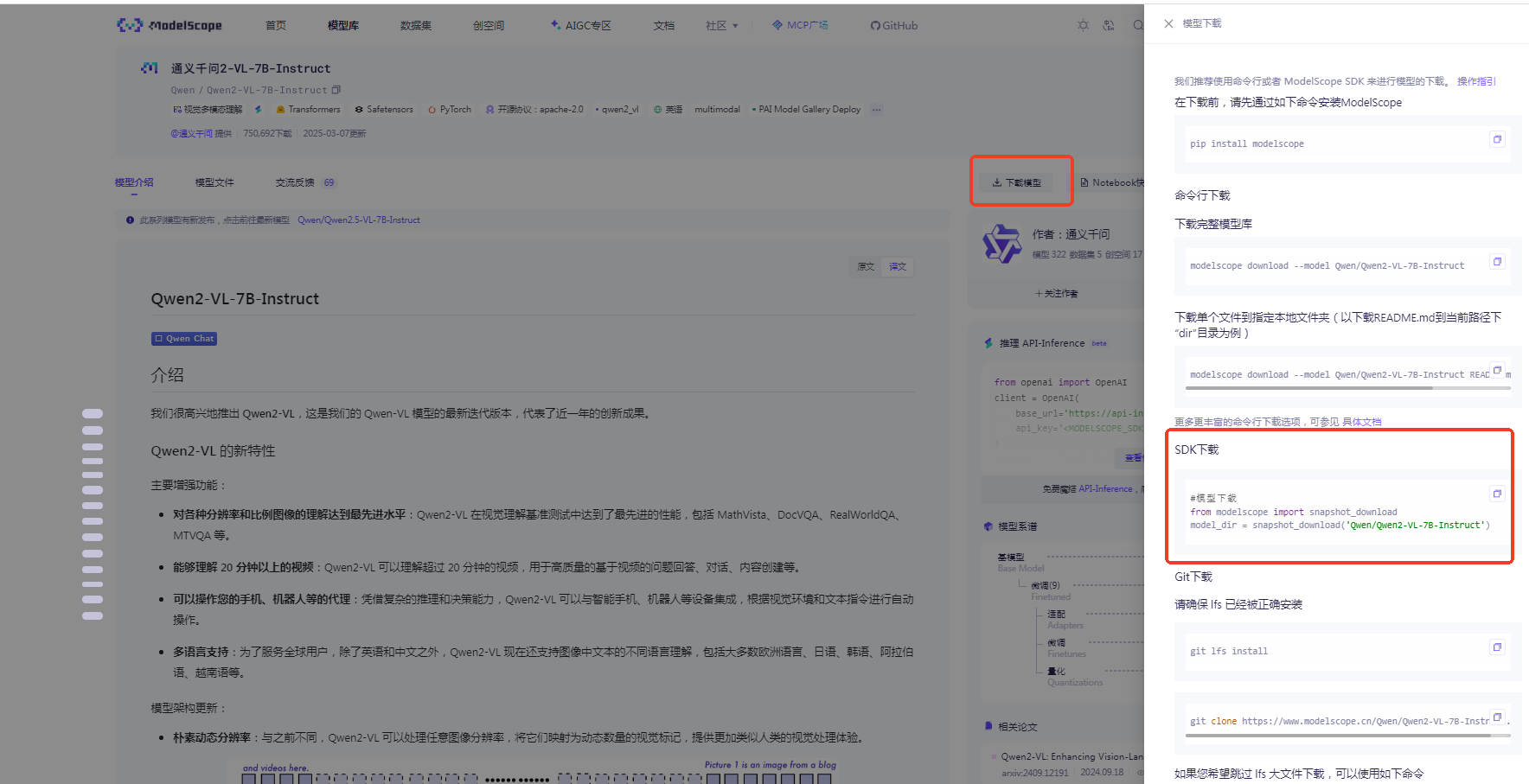The width and height of the screenshot is (1529, 784).
Task: Open the 具体文档 documentation link
Action: [x=1361, y=422]
